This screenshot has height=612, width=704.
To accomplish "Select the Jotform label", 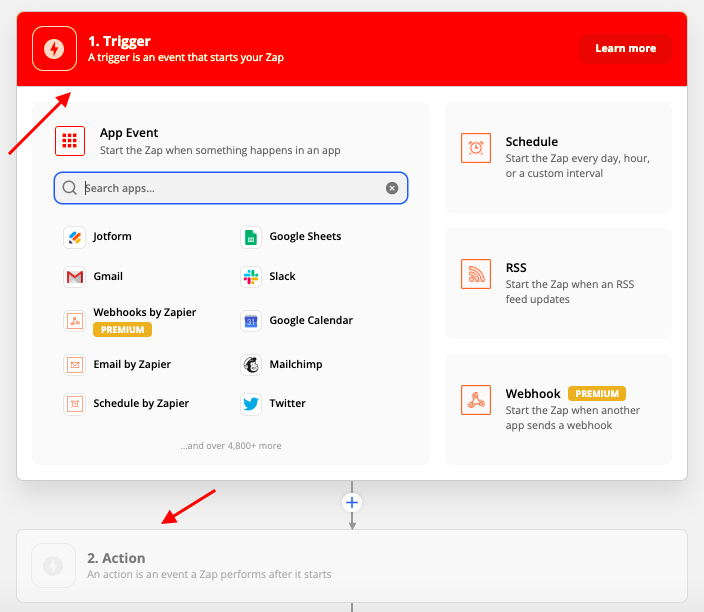I will point(112,236).
